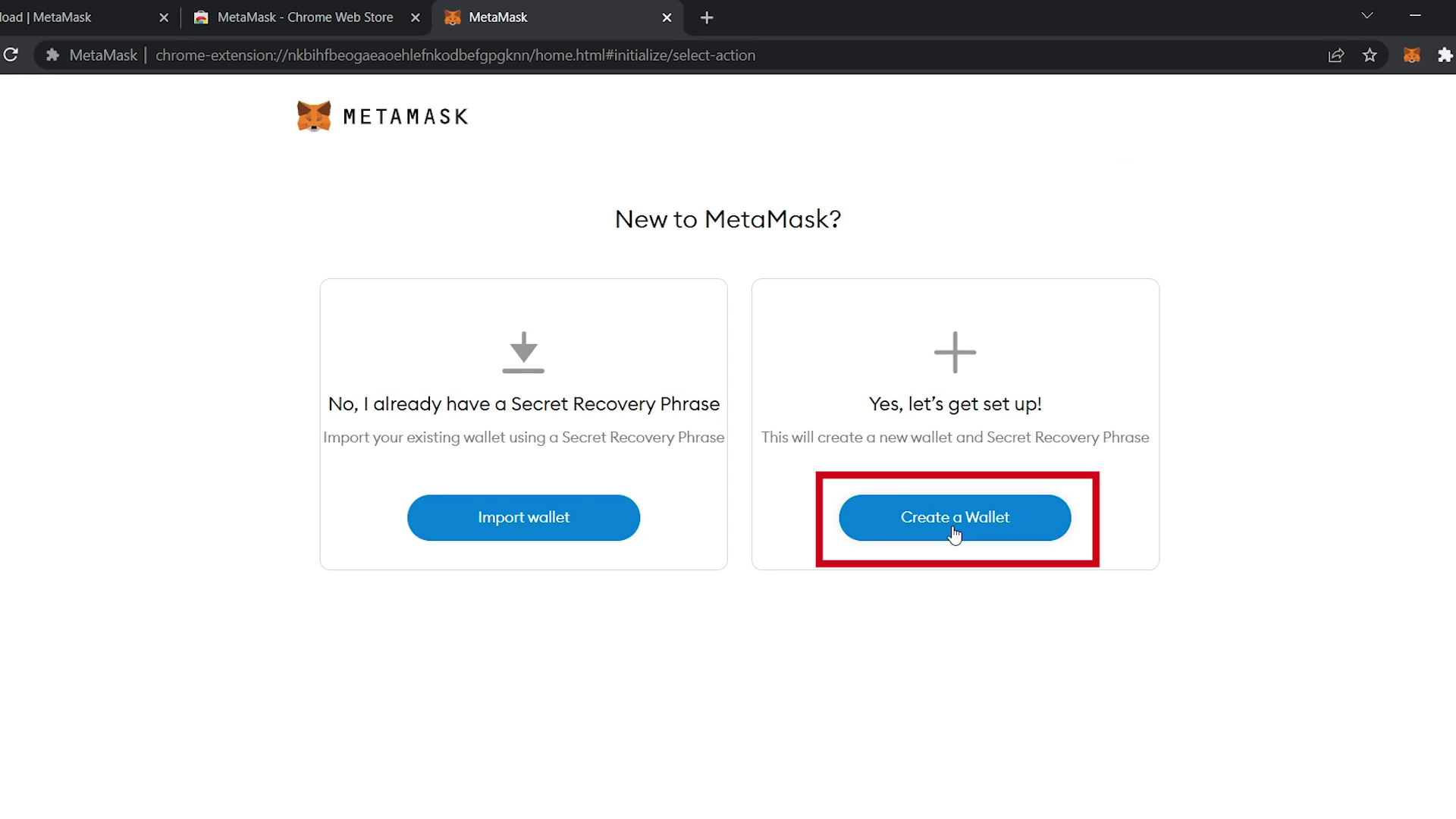Screen dimensions: 1456x819
Task: Open the MetaMask fox extension icon
Action: [1411, 55]
